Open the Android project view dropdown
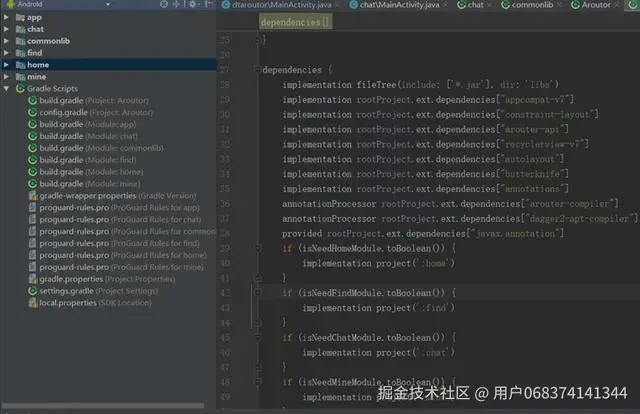This screenshot has width=640, height=414. click(x=108, y=4)
